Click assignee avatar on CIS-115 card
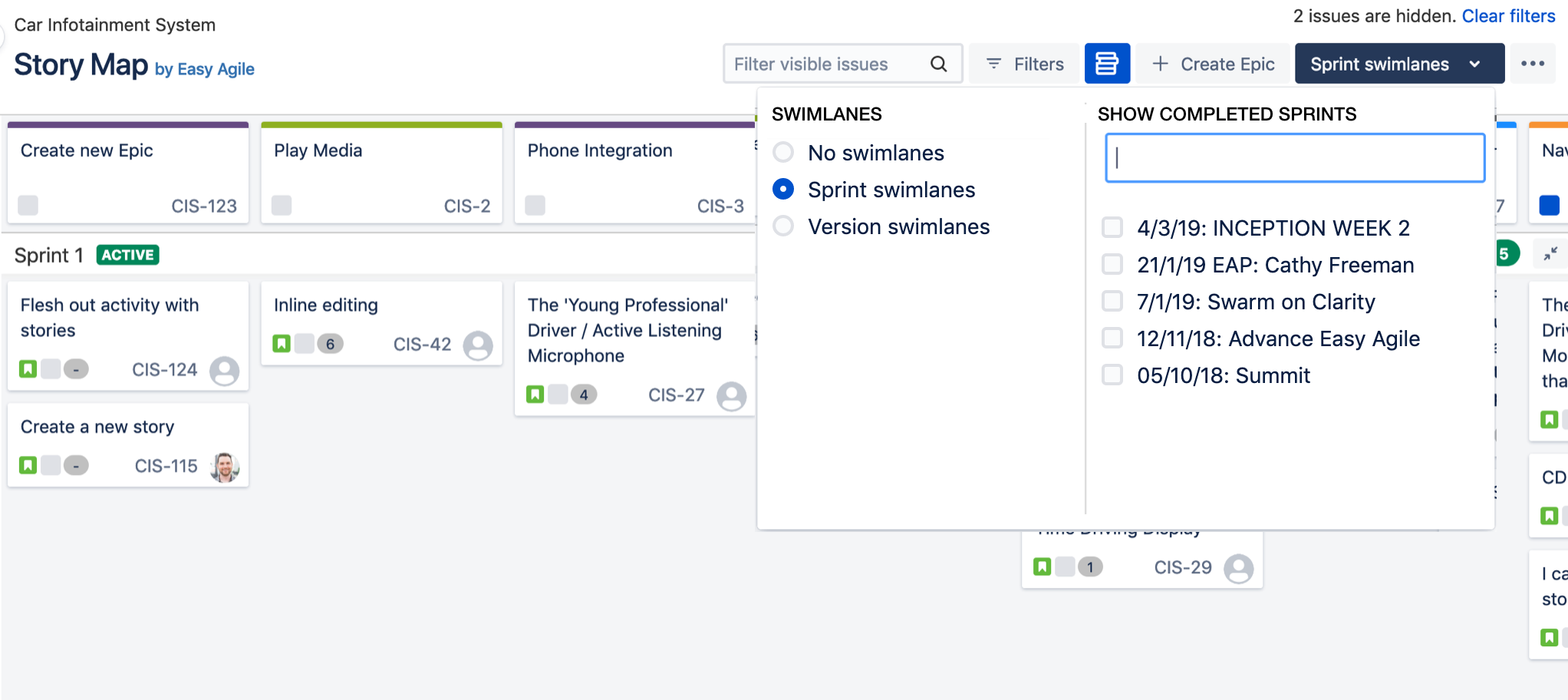Viewport: 1568px width, 700px height. [x=224, y=466]
